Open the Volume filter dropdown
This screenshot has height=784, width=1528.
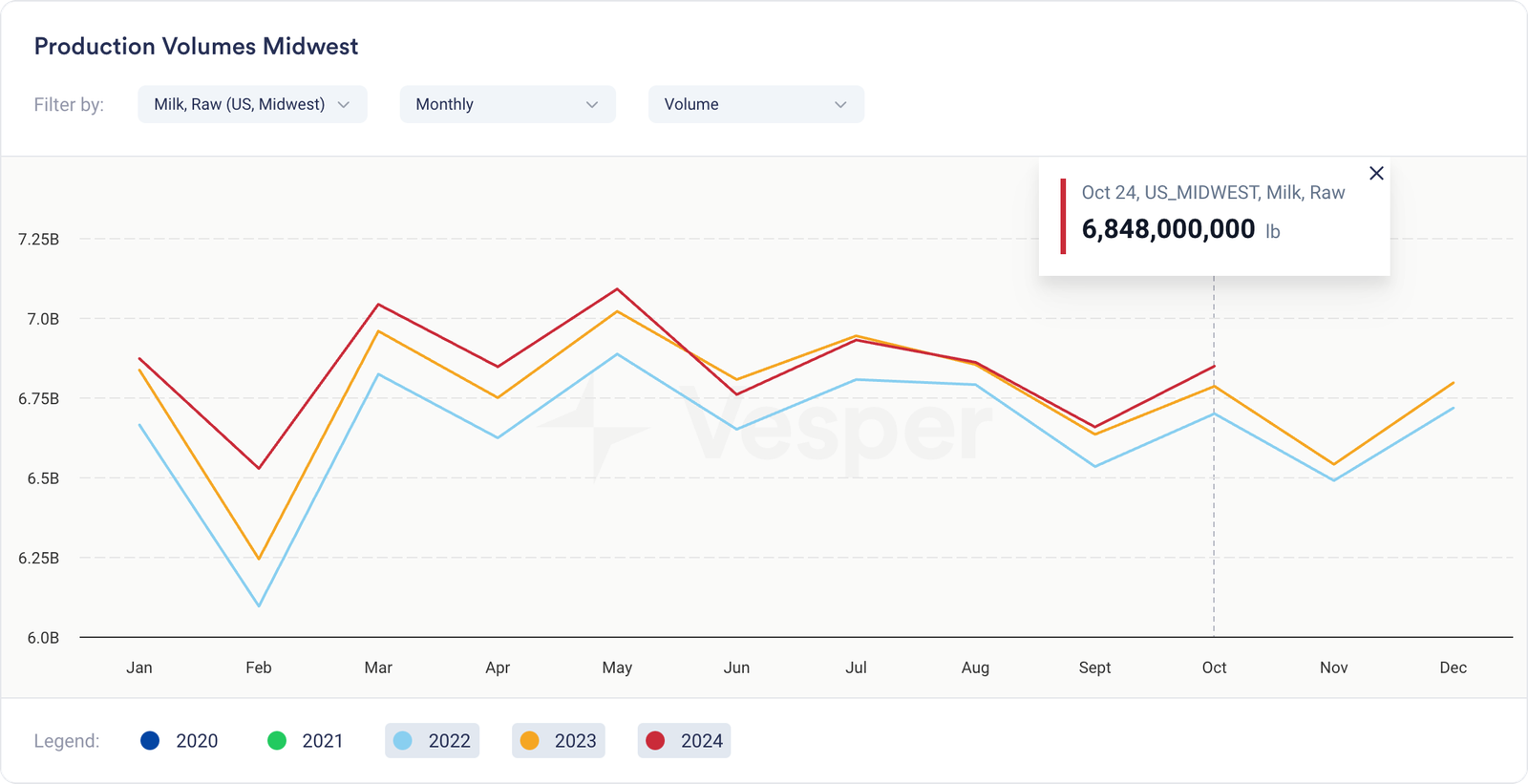755,104
